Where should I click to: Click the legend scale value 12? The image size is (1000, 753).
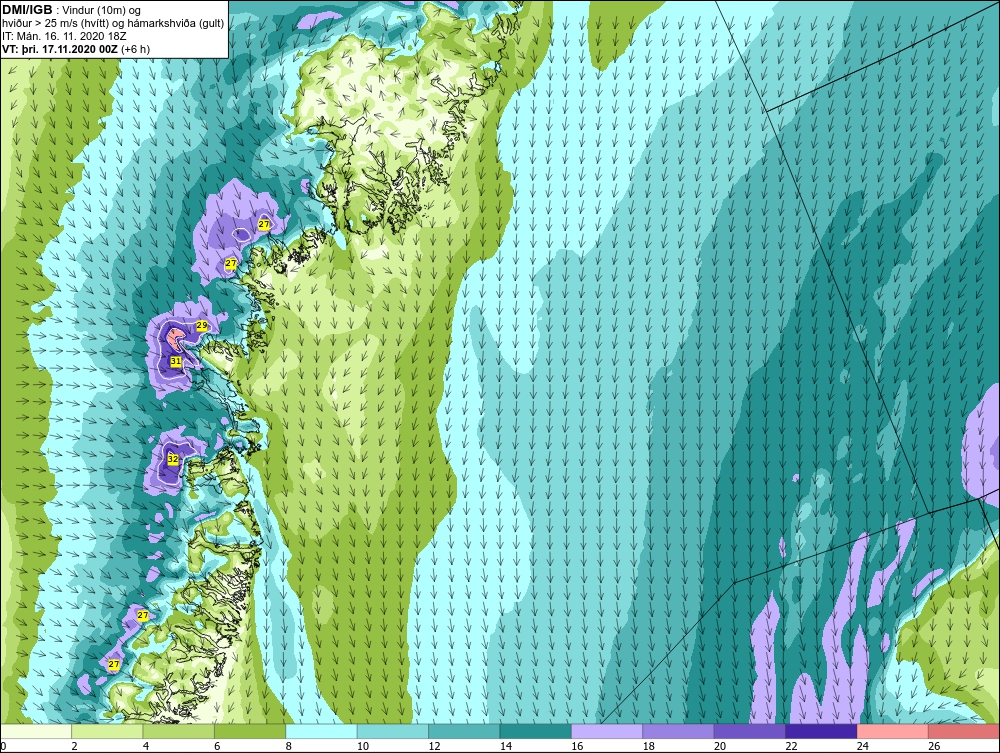click(434, 746)
